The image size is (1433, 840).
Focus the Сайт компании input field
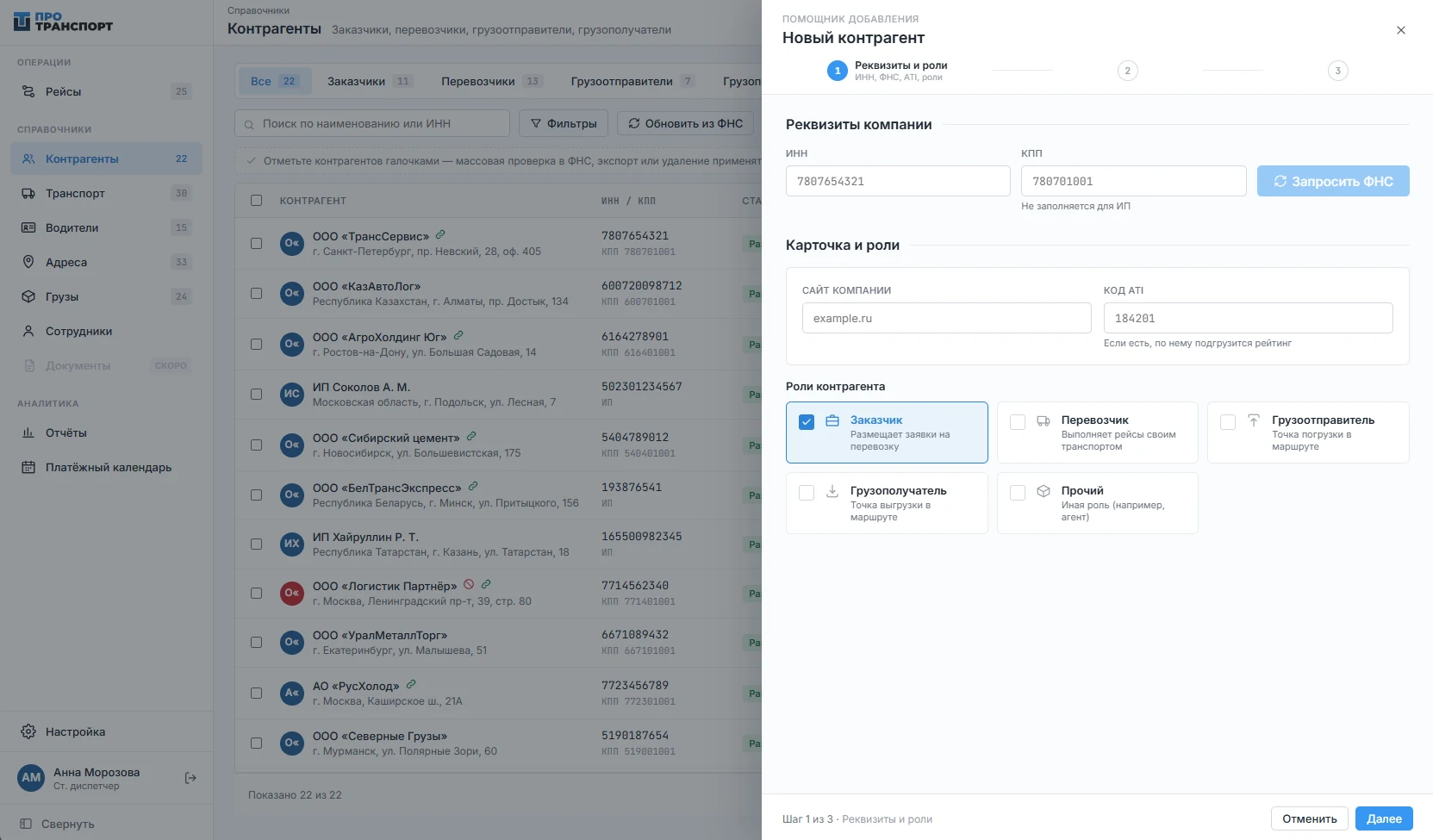click(x=946, y=318)
